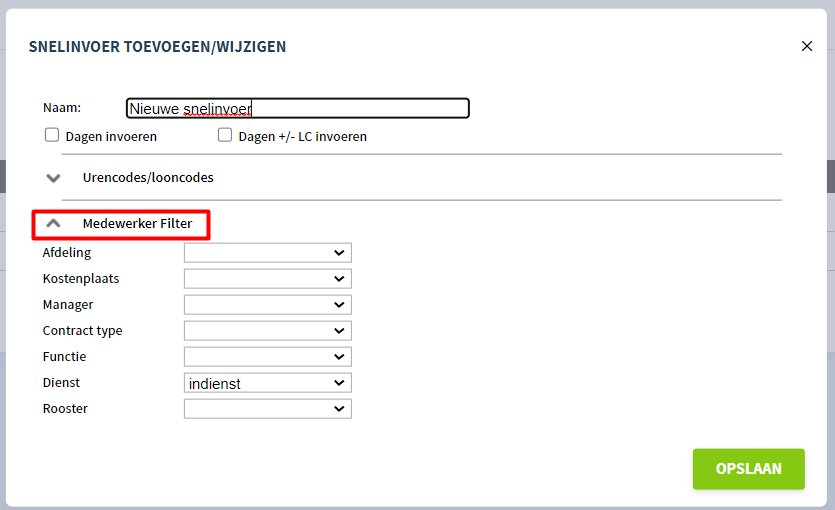Click the Contract type label

[83, 331]
